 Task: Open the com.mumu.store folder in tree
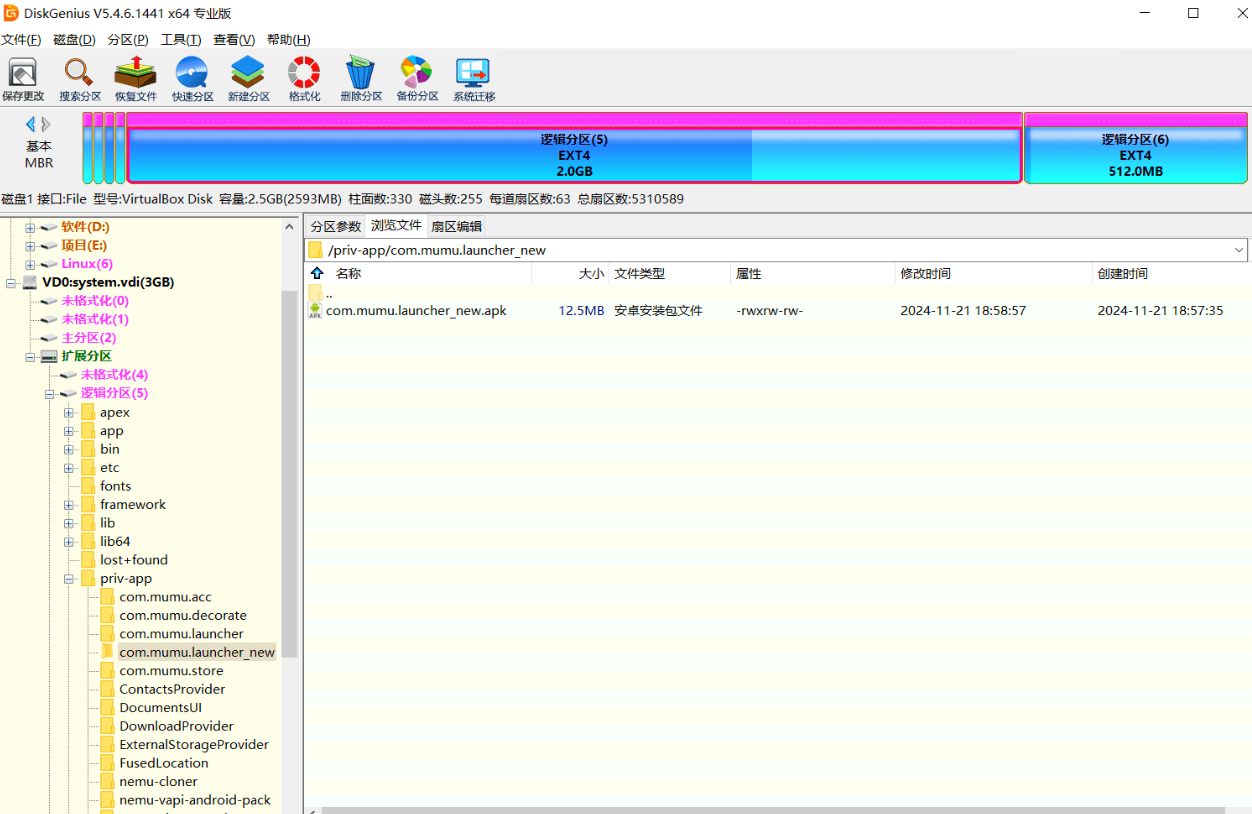tap(171, 671)
